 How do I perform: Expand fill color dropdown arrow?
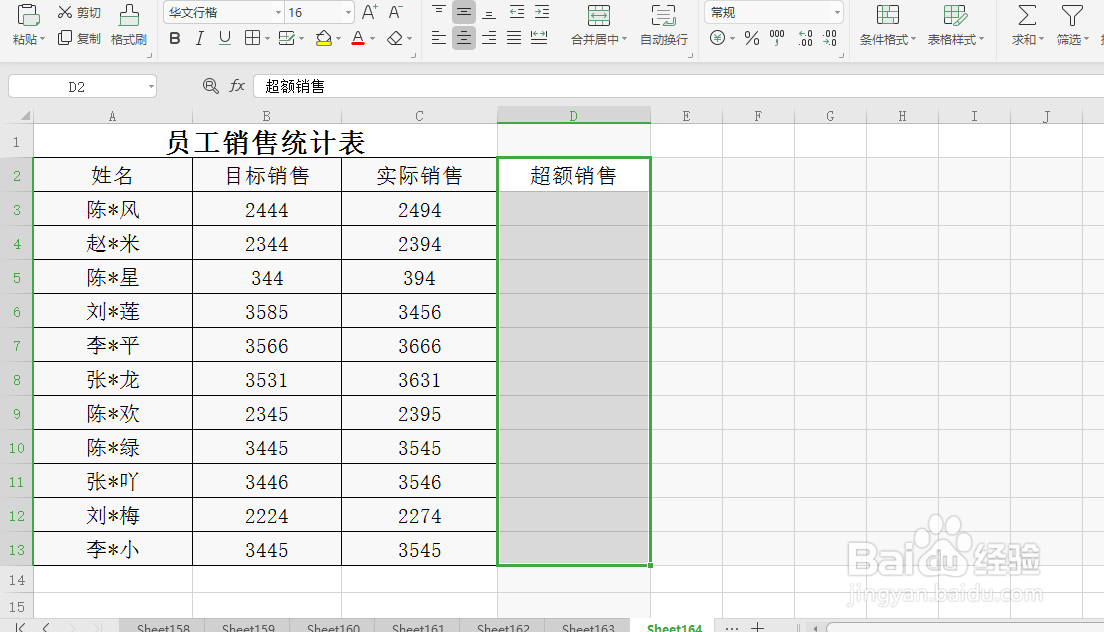click(x=339, y=39)
